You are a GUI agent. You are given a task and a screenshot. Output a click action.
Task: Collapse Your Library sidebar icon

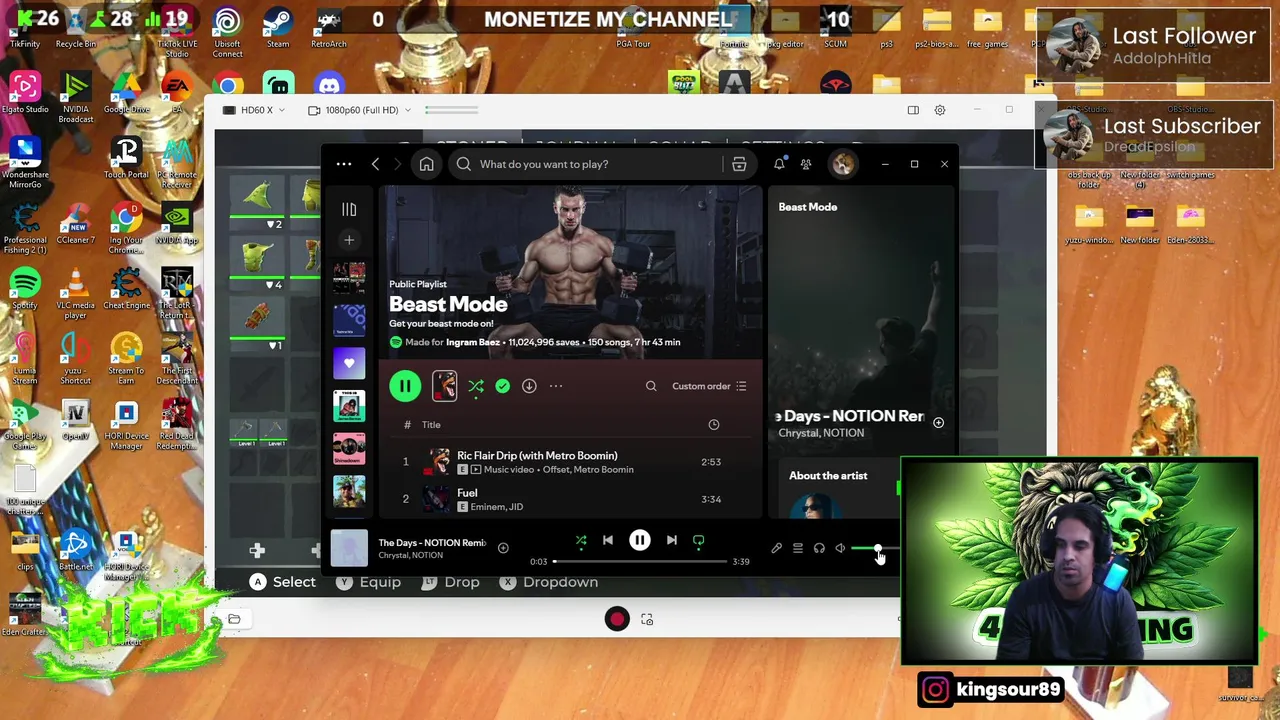point(349,209)
